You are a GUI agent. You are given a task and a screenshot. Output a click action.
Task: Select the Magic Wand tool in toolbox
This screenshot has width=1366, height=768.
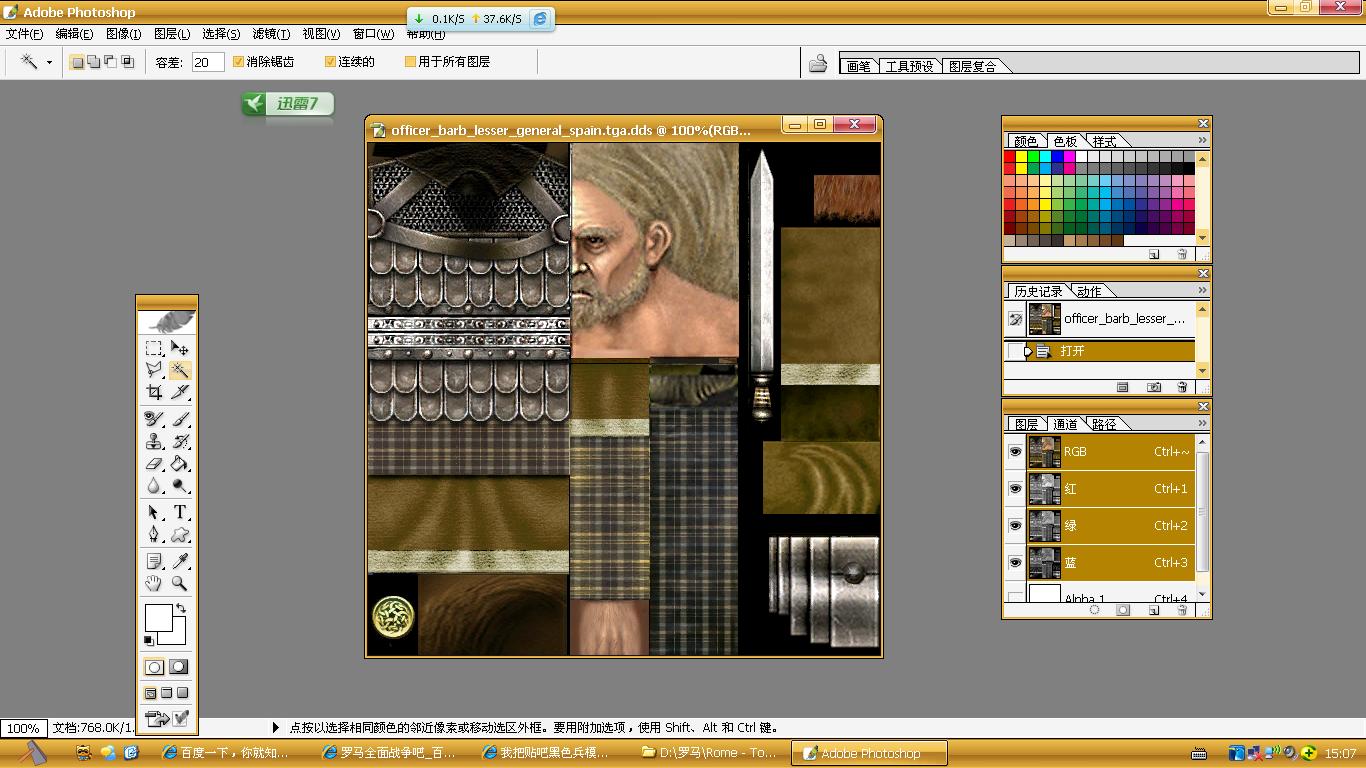point(180,370)
